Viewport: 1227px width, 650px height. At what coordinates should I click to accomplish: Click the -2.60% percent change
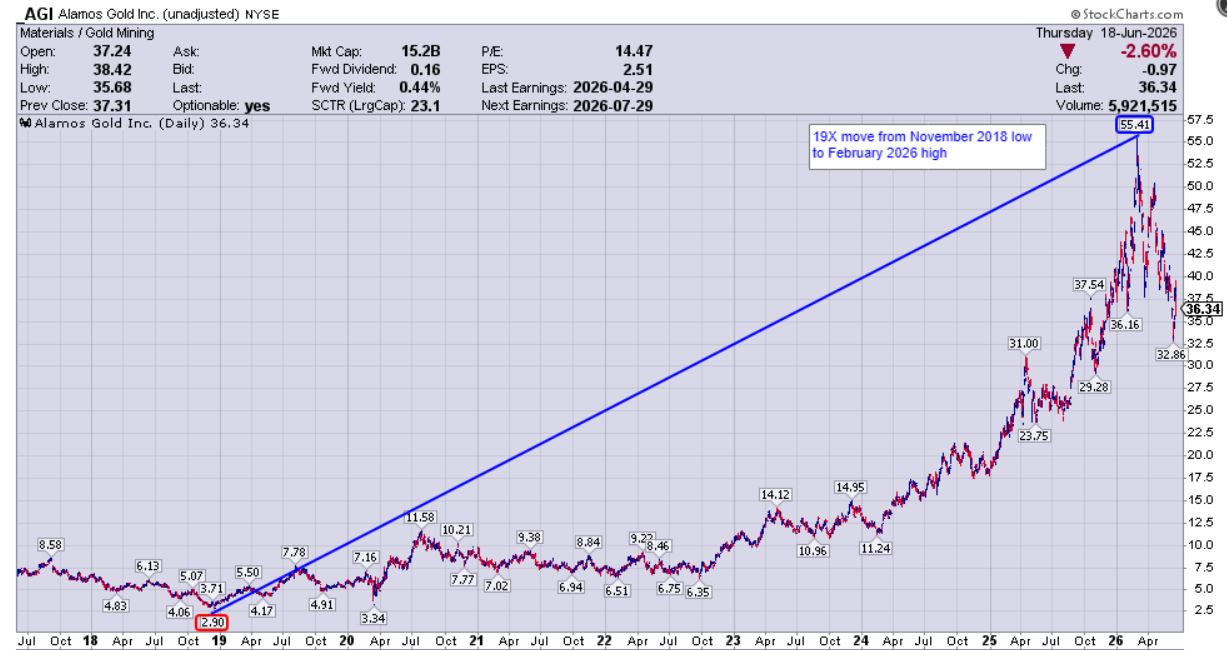[1150, 52]
